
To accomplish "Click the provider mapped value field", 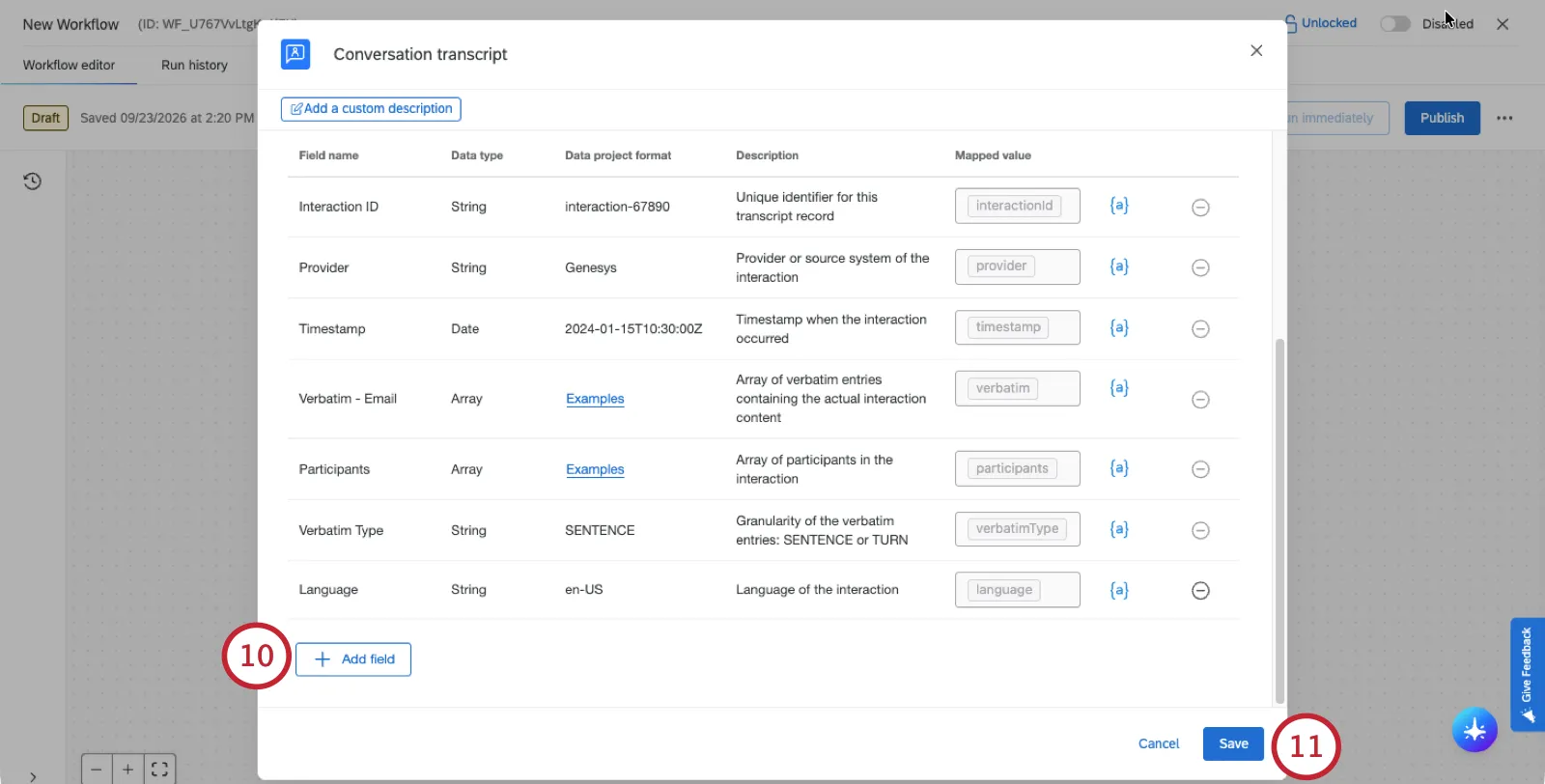I will coord(1017,266).
